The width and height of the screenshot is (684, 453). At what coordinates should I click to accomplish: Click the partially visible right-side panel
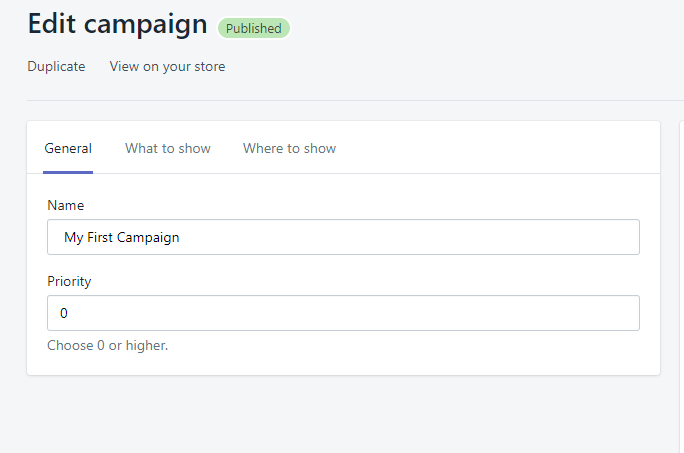tap(680, 250)
